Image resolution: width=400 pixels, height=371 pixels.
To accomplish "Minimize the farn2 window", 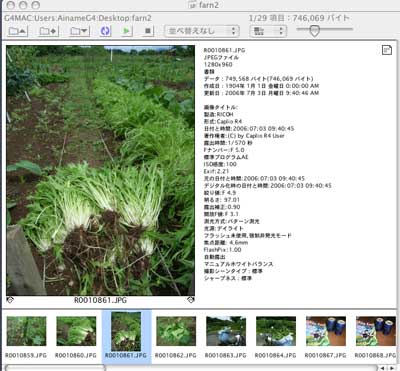I will click(x=23, y=5).
